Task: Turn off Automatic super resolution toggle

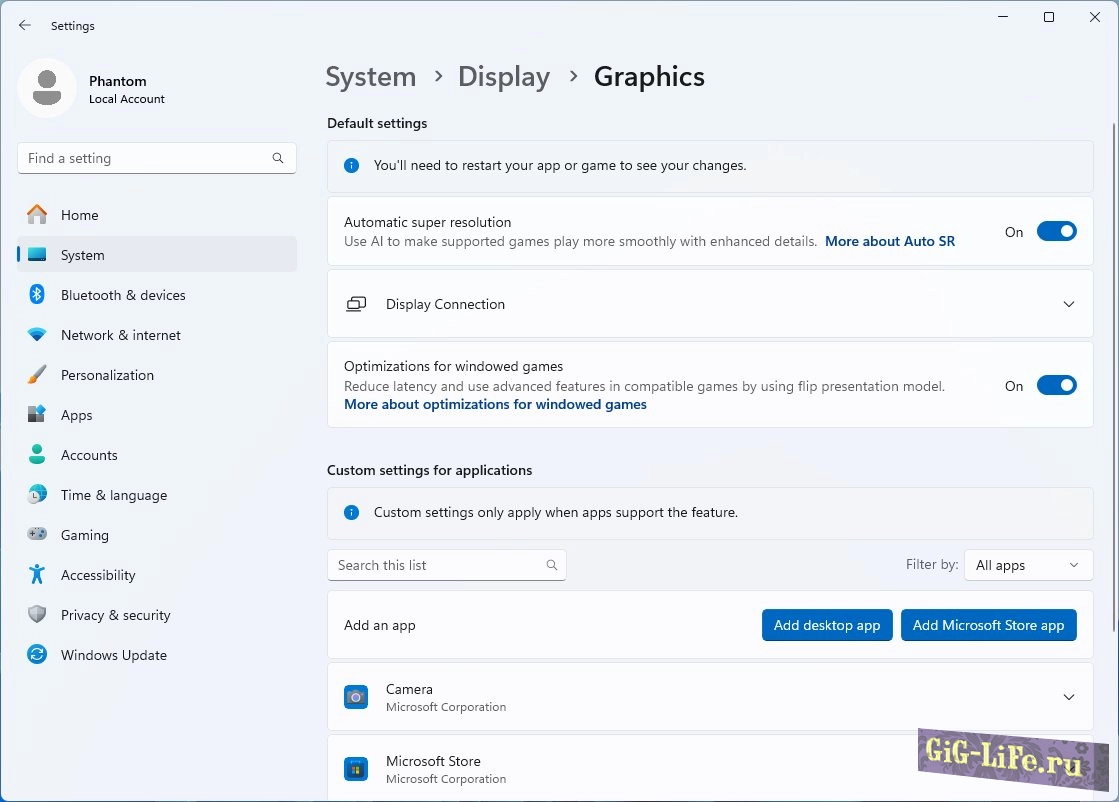Action: 1056,232
